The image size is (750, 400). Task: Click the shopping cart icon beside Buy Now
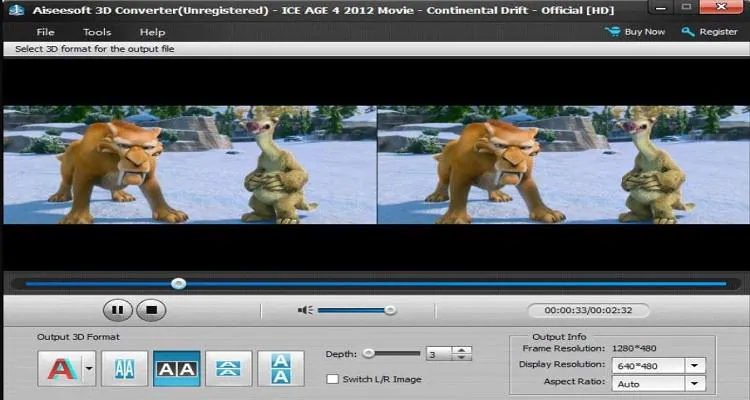point(612,32)
